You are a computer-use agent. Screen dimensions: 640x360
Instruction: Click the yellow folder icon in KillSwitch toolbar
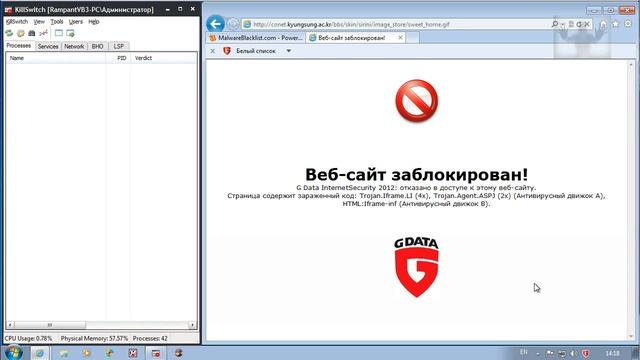click(x=20, y=33)
